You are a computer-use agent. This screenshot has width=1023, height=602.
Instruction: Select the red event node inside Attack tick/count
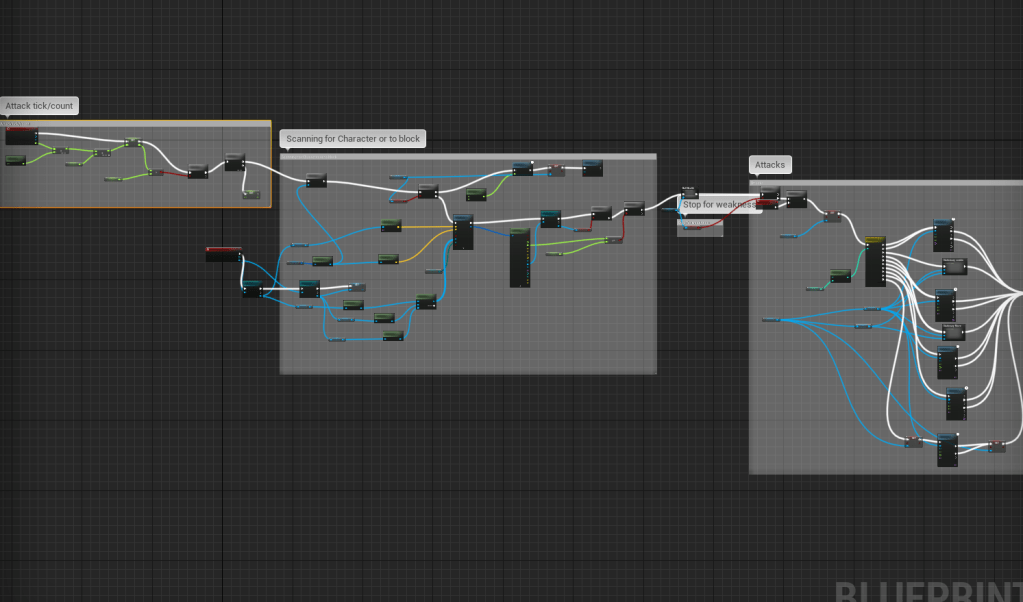(21, 135)
